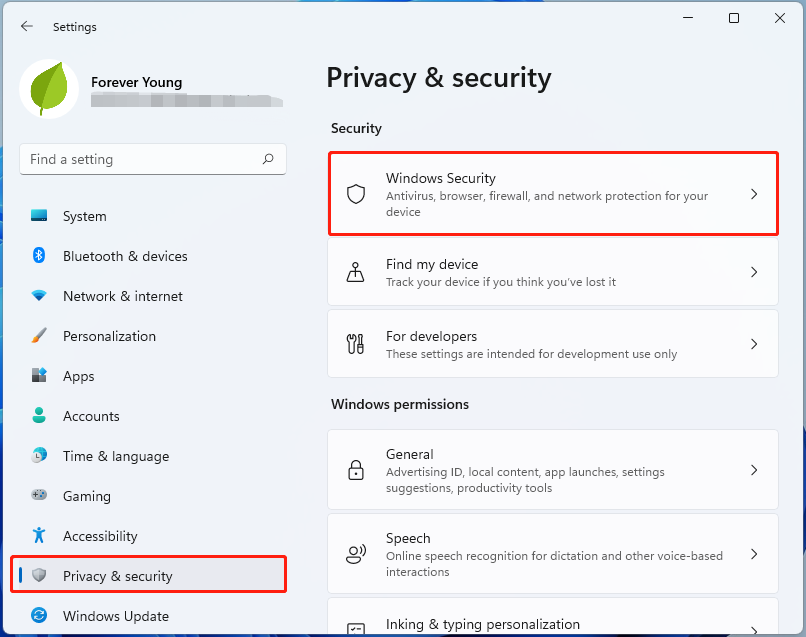806x637 pixels.
Task: Click the search magnifier icon
Action: [x=268, y=159]
